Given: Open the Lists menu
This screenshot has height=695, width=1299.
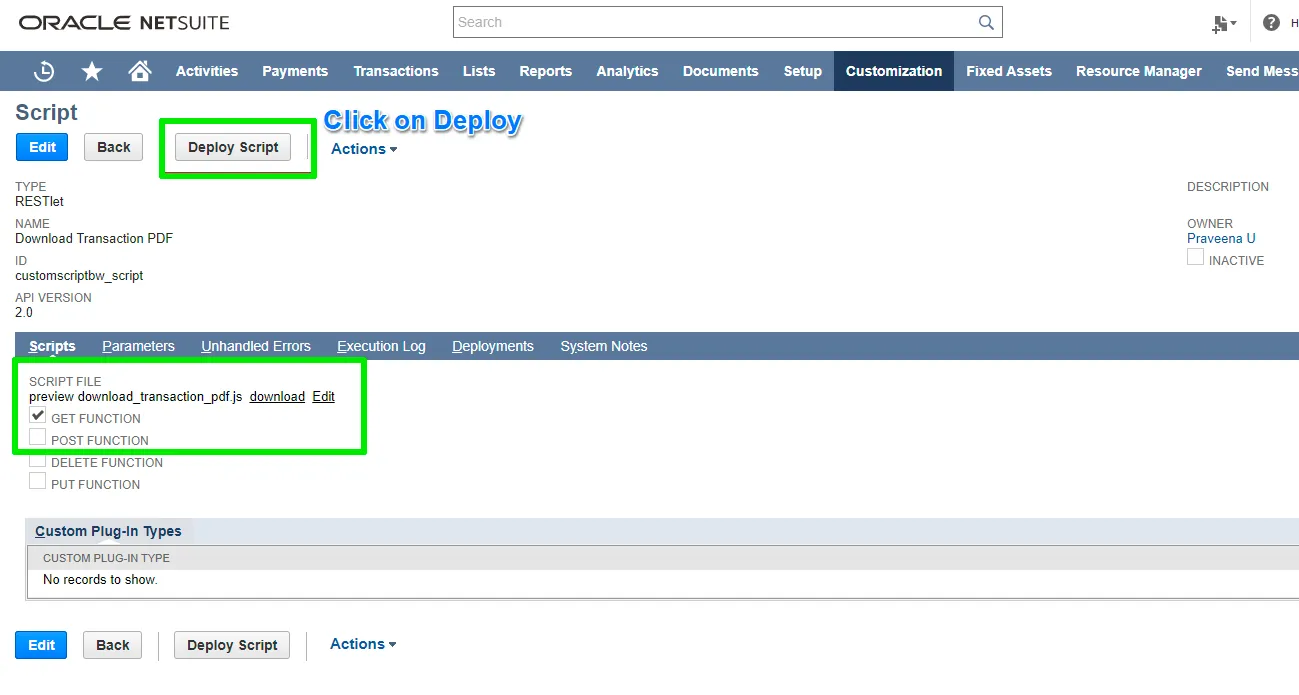Looking at the screenshot, I should coord(479,71).
